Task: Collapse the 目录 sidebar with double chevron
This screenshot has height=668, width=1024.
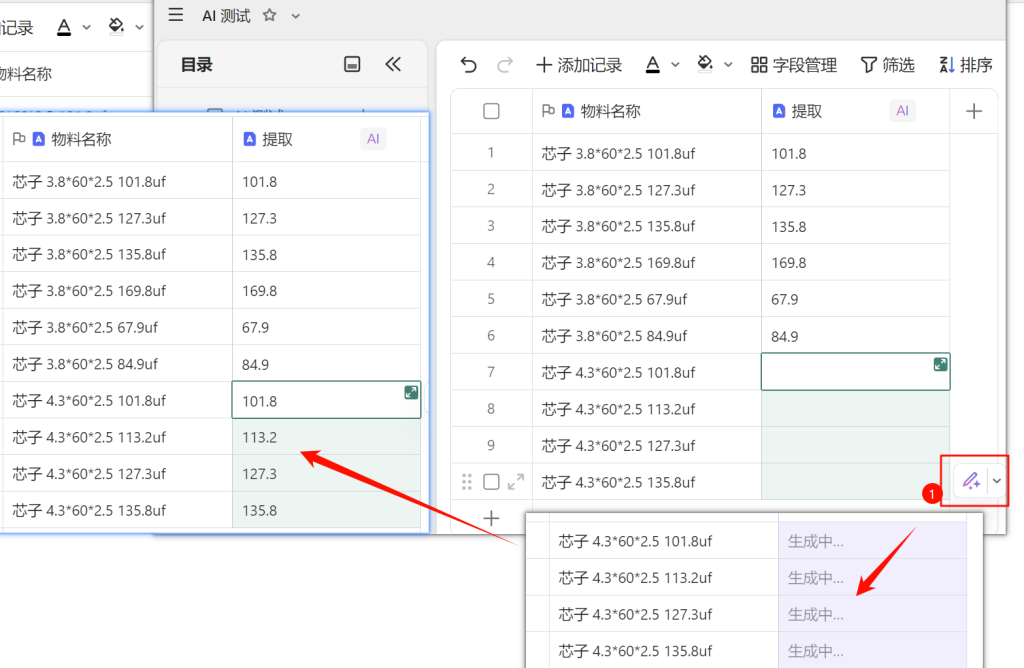Action: (393, 64)
